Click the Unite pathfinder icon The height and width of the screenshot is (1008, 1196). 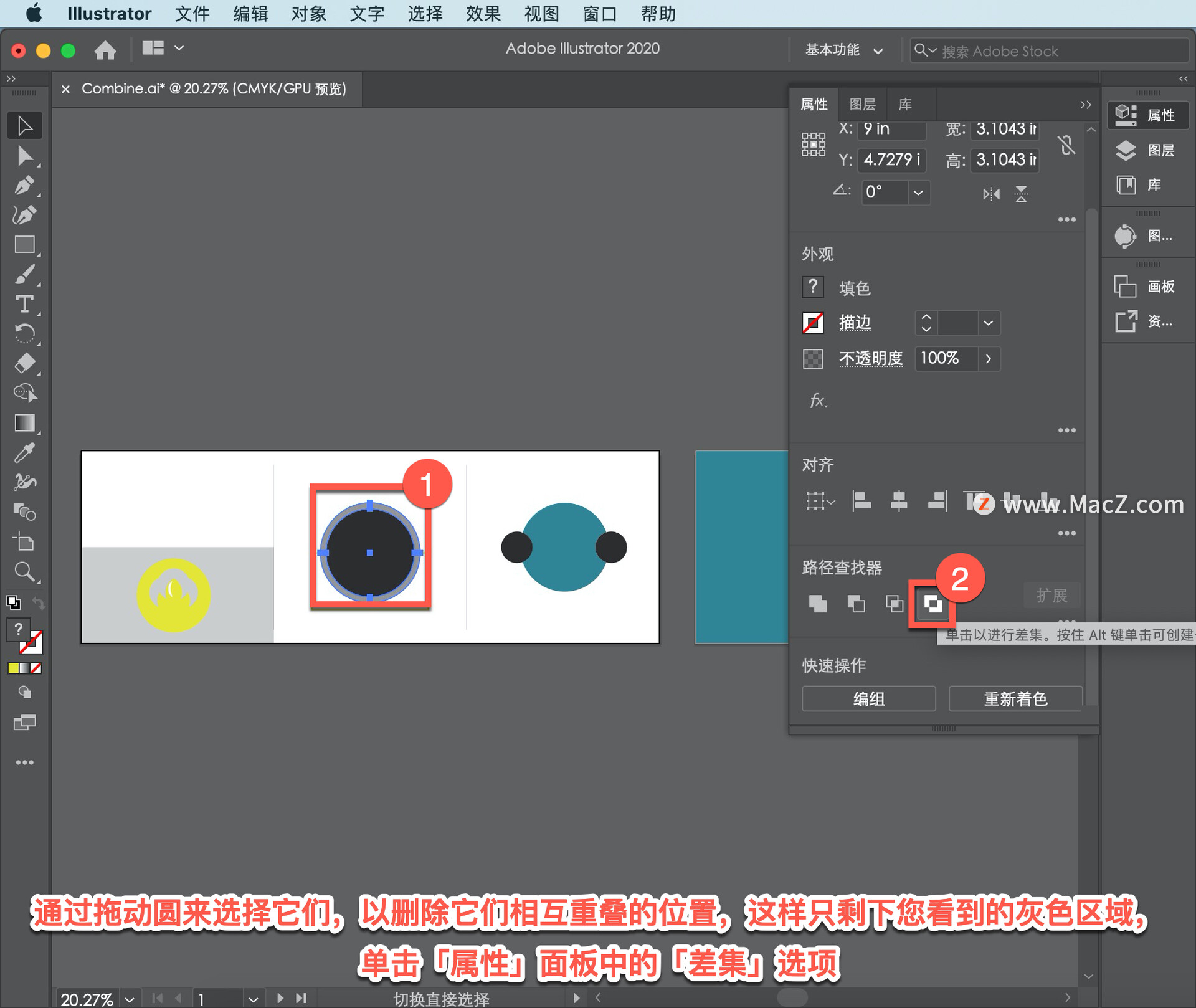(x=817, y=604)
